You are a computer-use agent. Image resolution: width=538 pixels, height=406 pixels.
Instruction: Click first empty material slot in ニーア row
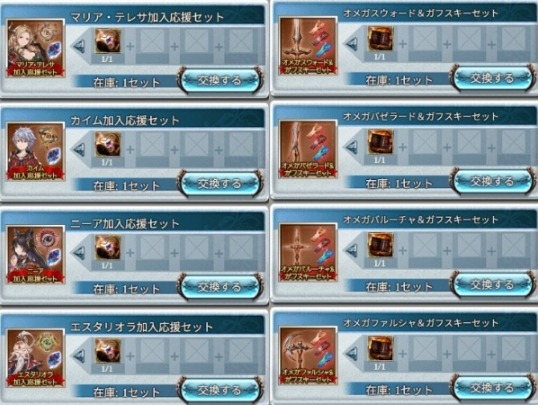(x=152, y=248)
